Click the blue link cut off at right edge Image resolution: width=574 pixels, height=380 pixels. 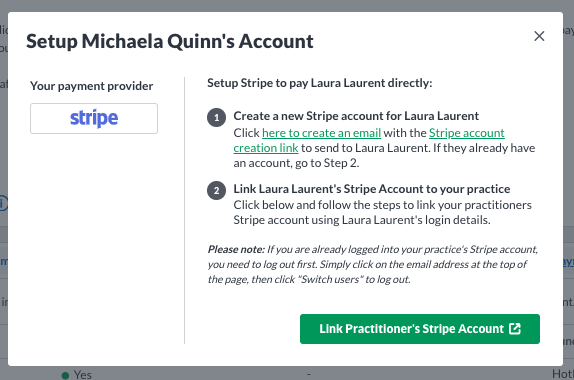[569, 261]
